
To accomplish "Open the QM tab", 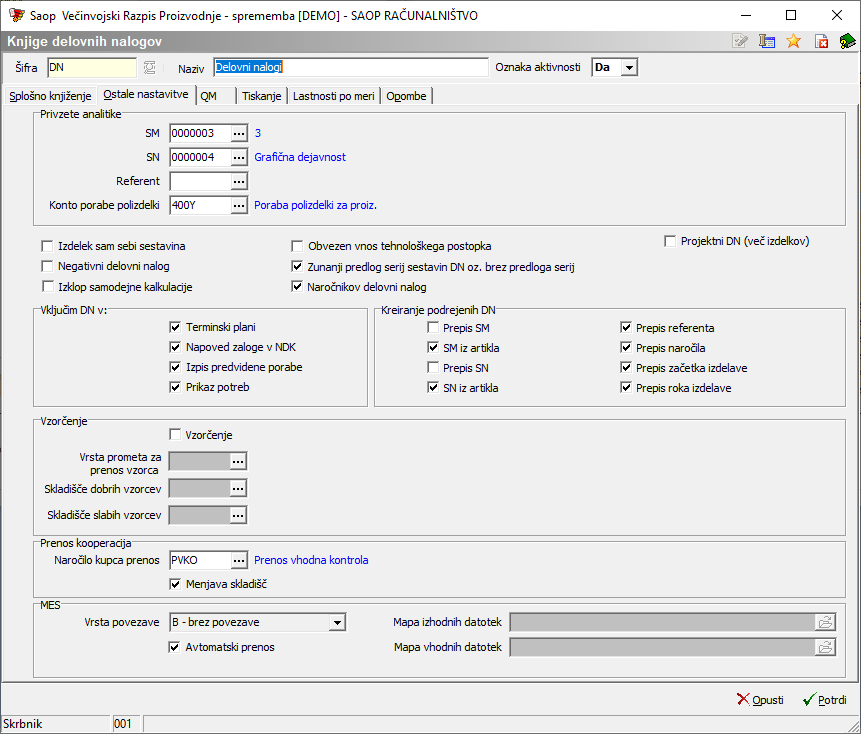I will coord(215,96).
